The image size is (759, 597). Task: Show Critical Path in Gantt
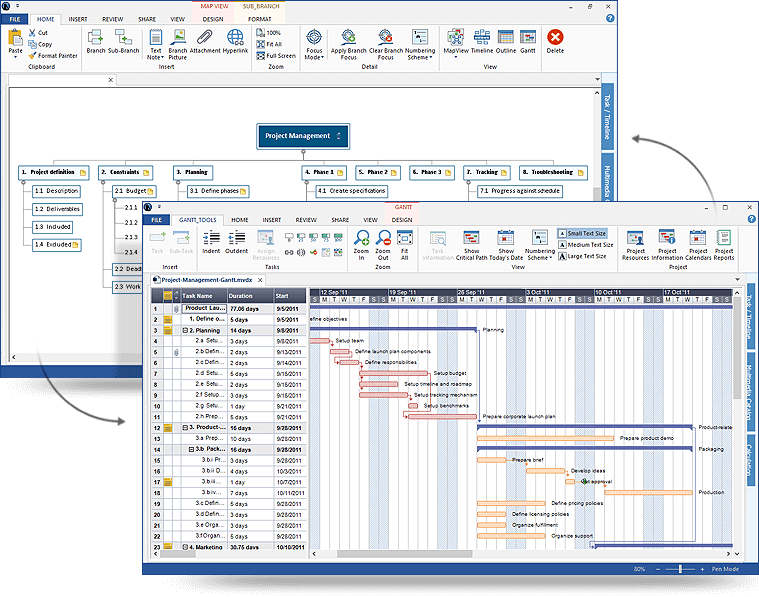click(x=471, y=245)
